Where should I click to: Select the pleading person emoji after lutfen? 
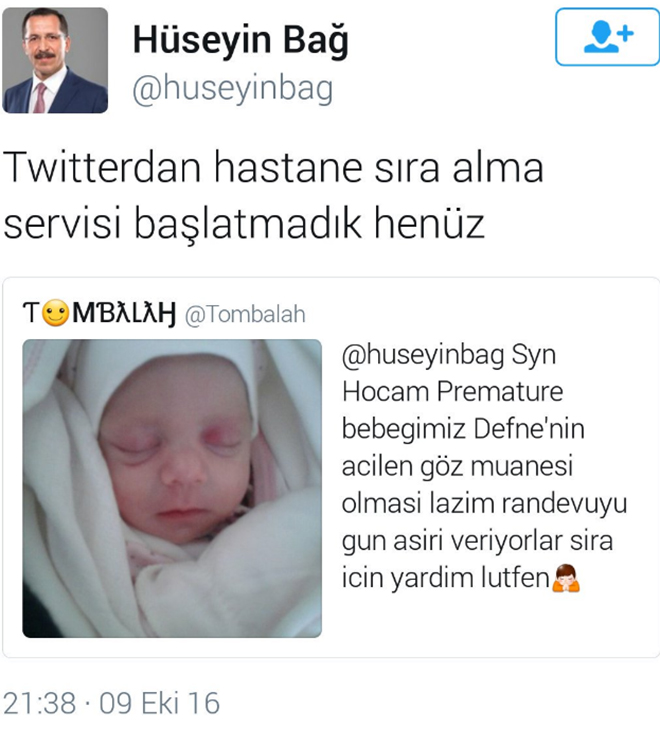(x=566, y=578)
